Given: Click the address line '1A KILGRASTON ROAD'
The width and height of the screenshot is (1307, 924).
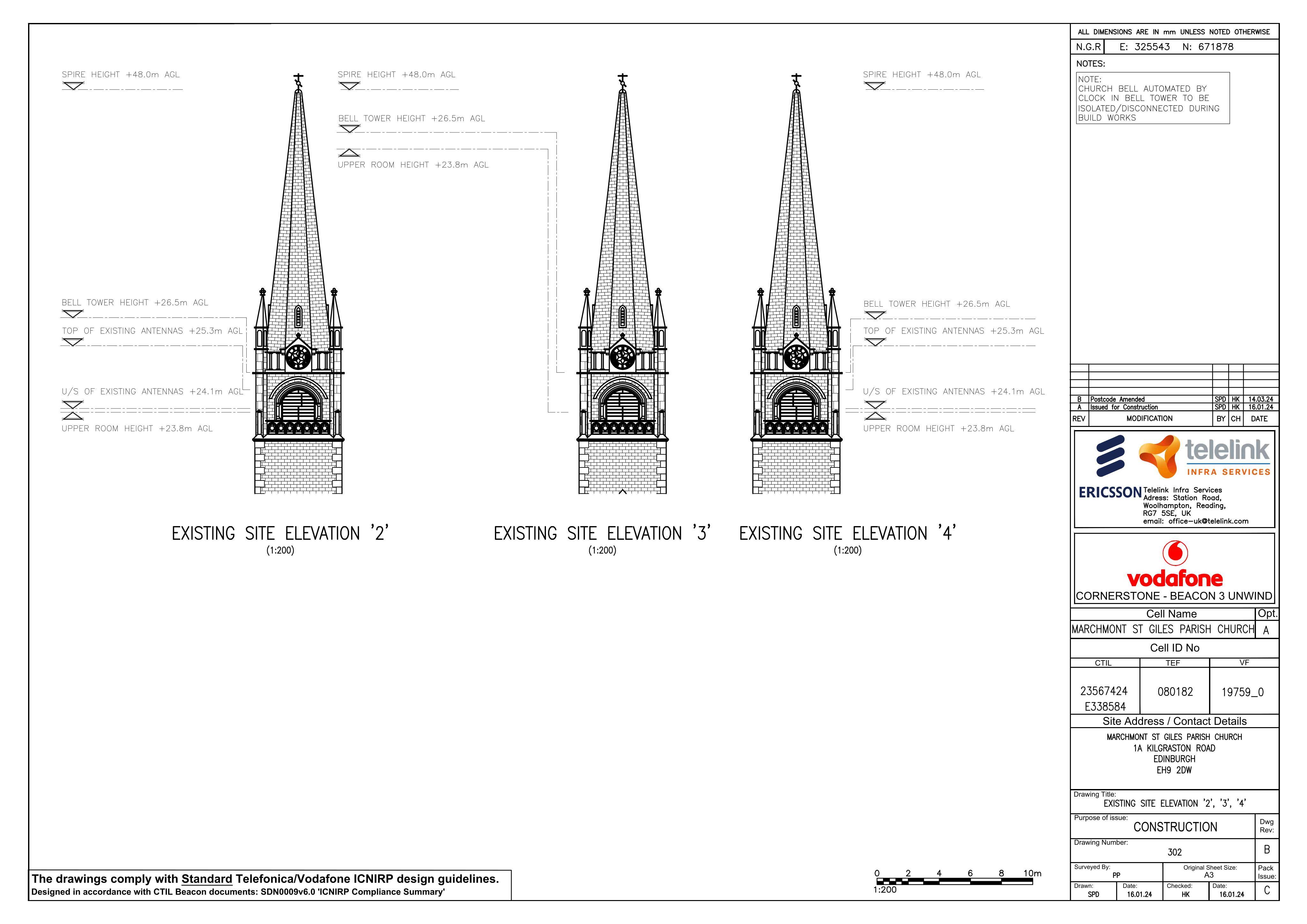Looking at the screenshot, I should coord(1174,748).
